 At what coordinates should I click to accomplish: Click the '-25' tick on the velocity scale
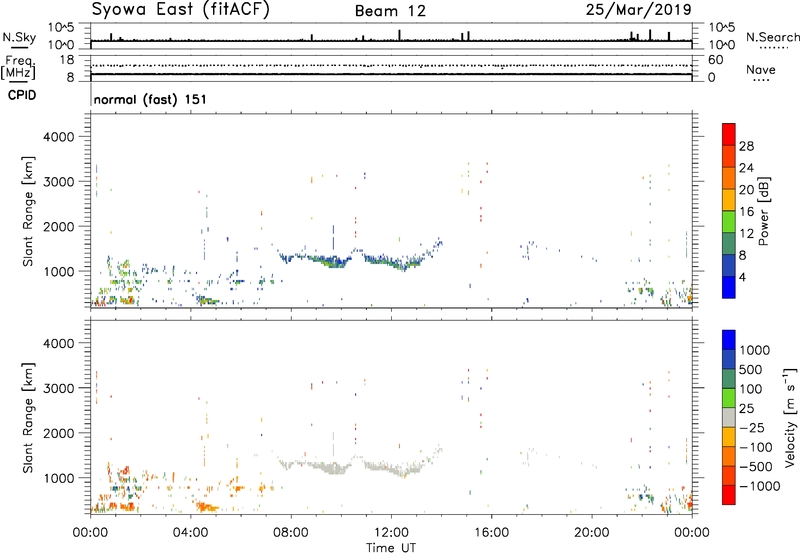tap(752, 427)
